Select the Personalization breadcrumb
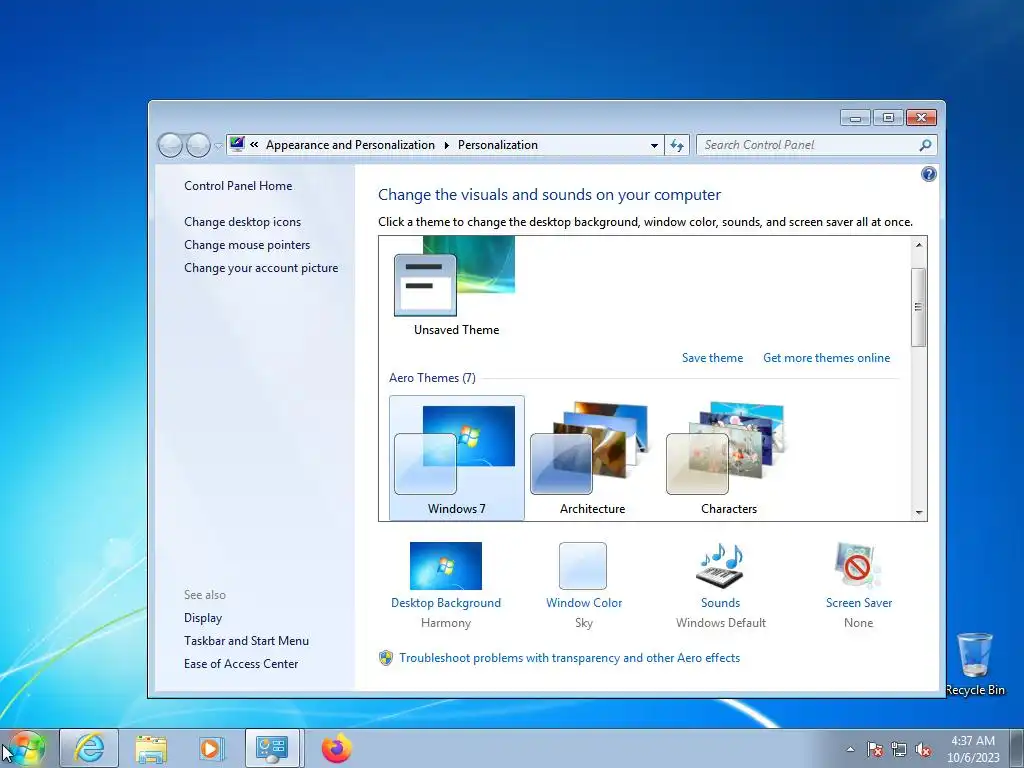This screenshot has width=1024, height=768. (498, 145)
